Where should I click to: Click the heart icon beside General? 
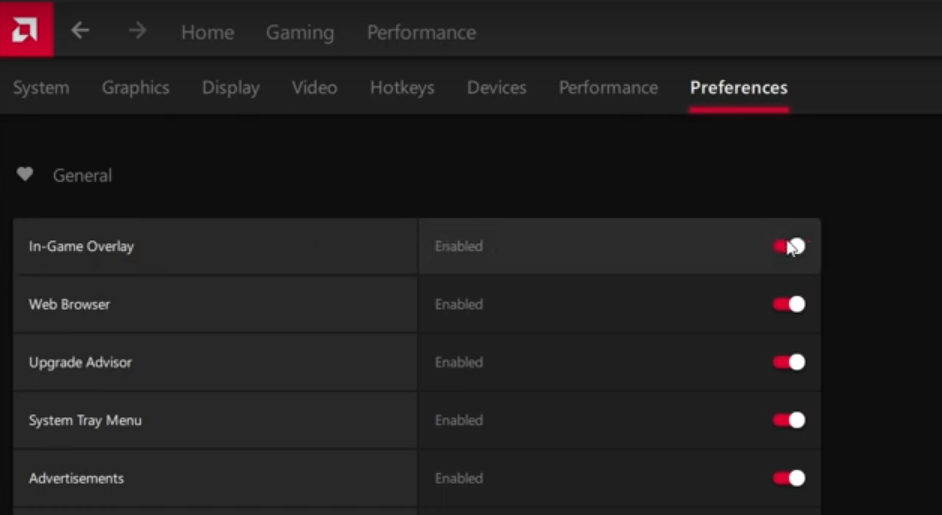pos(25,175)
